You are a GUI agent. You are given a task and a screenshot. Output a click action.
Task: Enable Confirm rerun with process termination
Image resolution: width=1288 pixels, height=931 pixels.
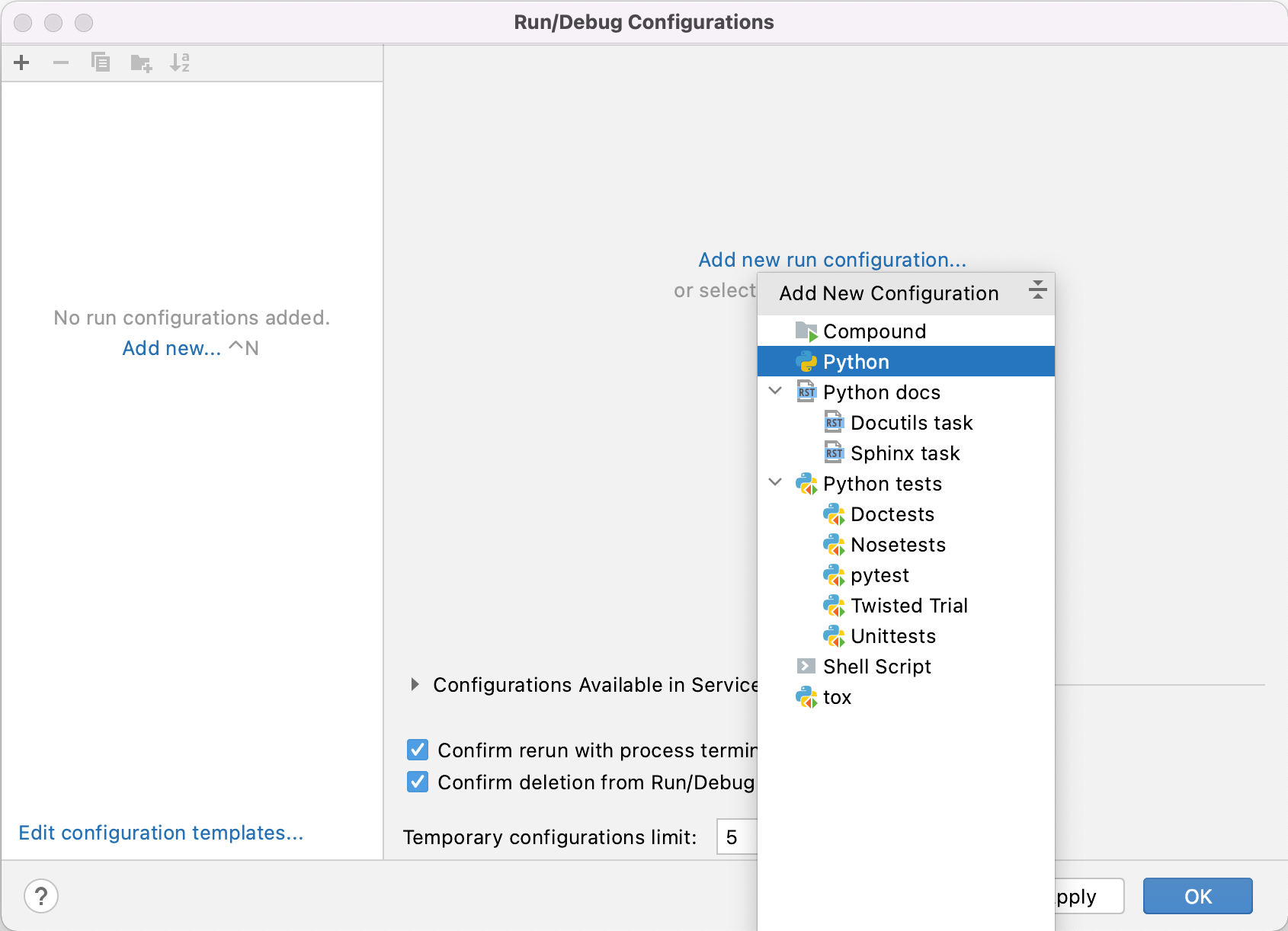(417, 750)
